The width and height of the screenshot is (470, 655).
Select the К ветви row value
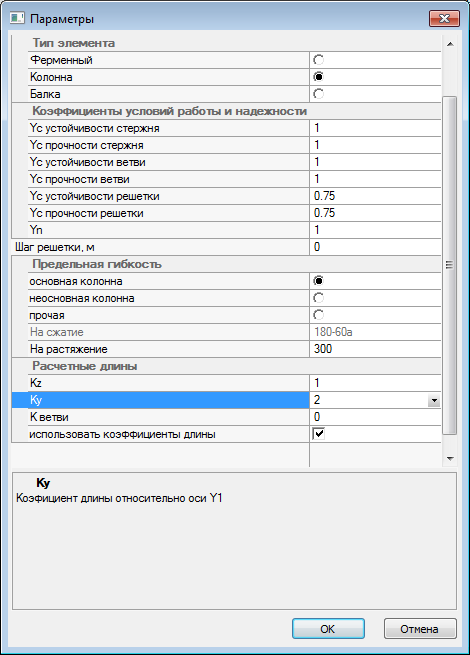click(375, 417)
